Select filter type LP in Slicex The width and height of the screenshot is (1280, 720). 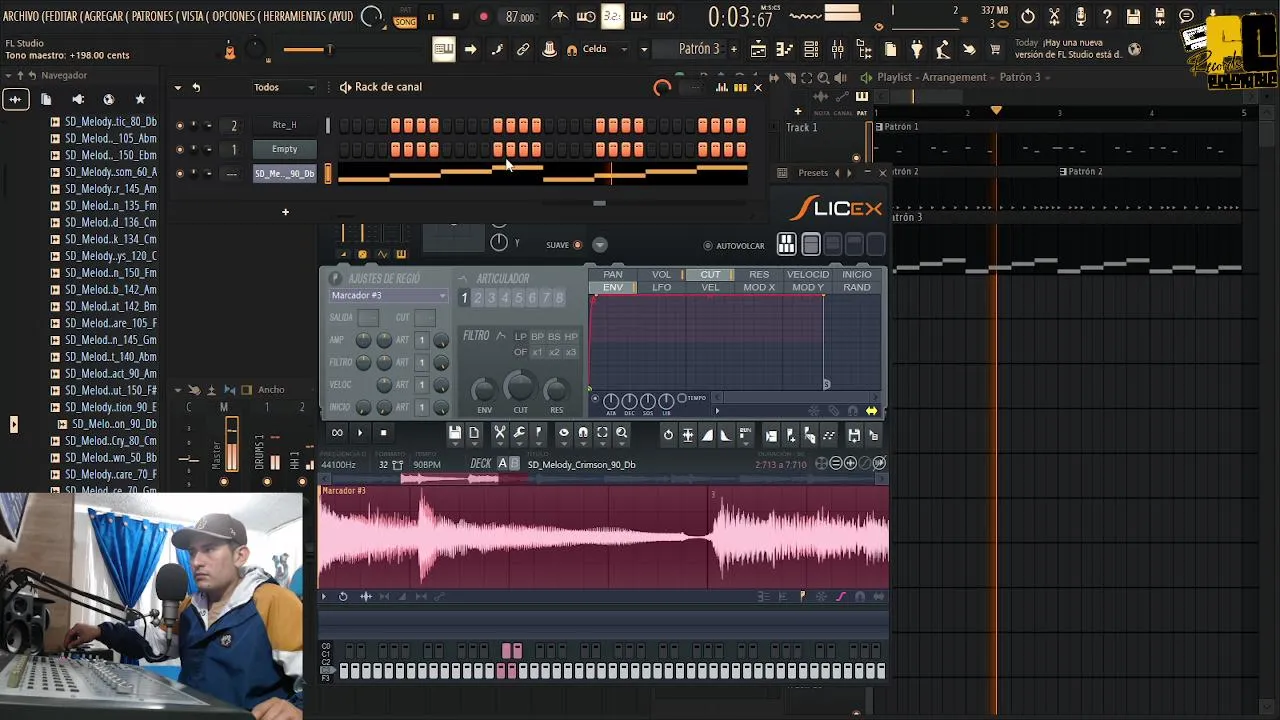click(x=520, y=337)
